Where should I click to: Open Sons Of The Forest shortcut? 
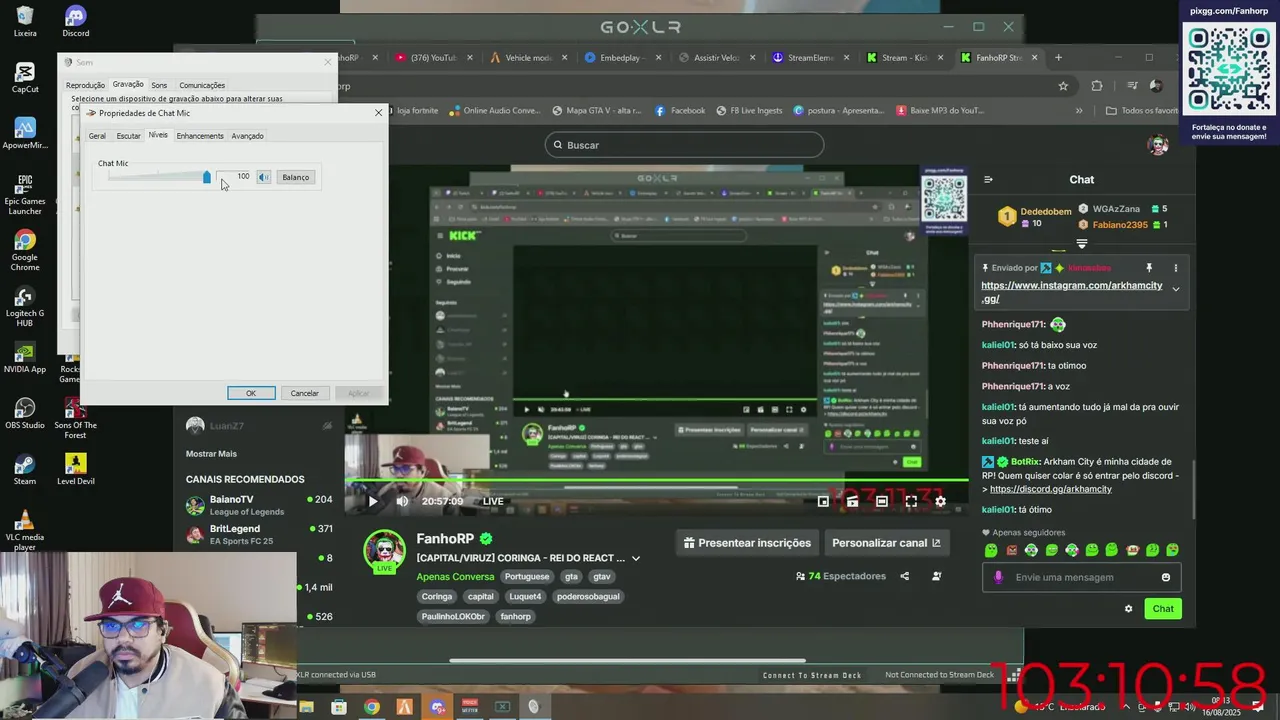[75, 419]
